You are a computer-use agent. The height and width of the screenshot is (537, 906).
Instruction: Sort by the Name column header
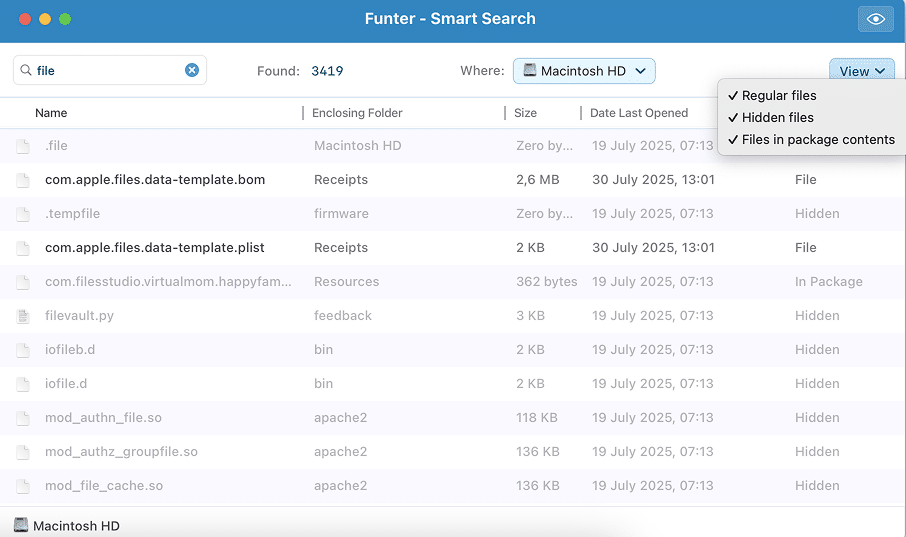[x=51, y=113]
